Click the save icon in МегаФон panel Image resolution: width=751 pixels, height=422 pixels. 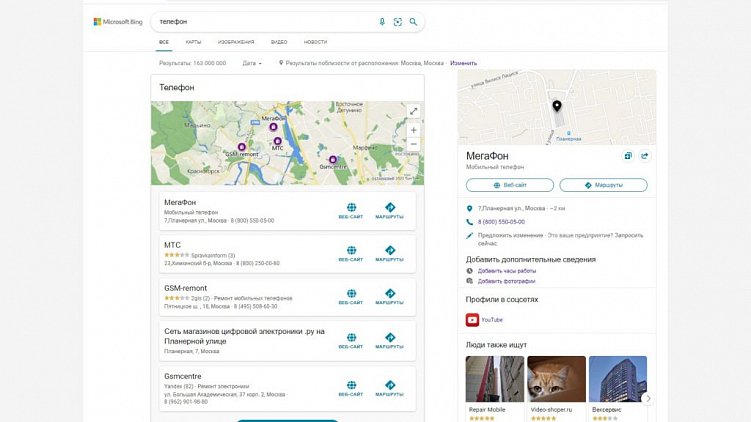[x=628, y=156]
